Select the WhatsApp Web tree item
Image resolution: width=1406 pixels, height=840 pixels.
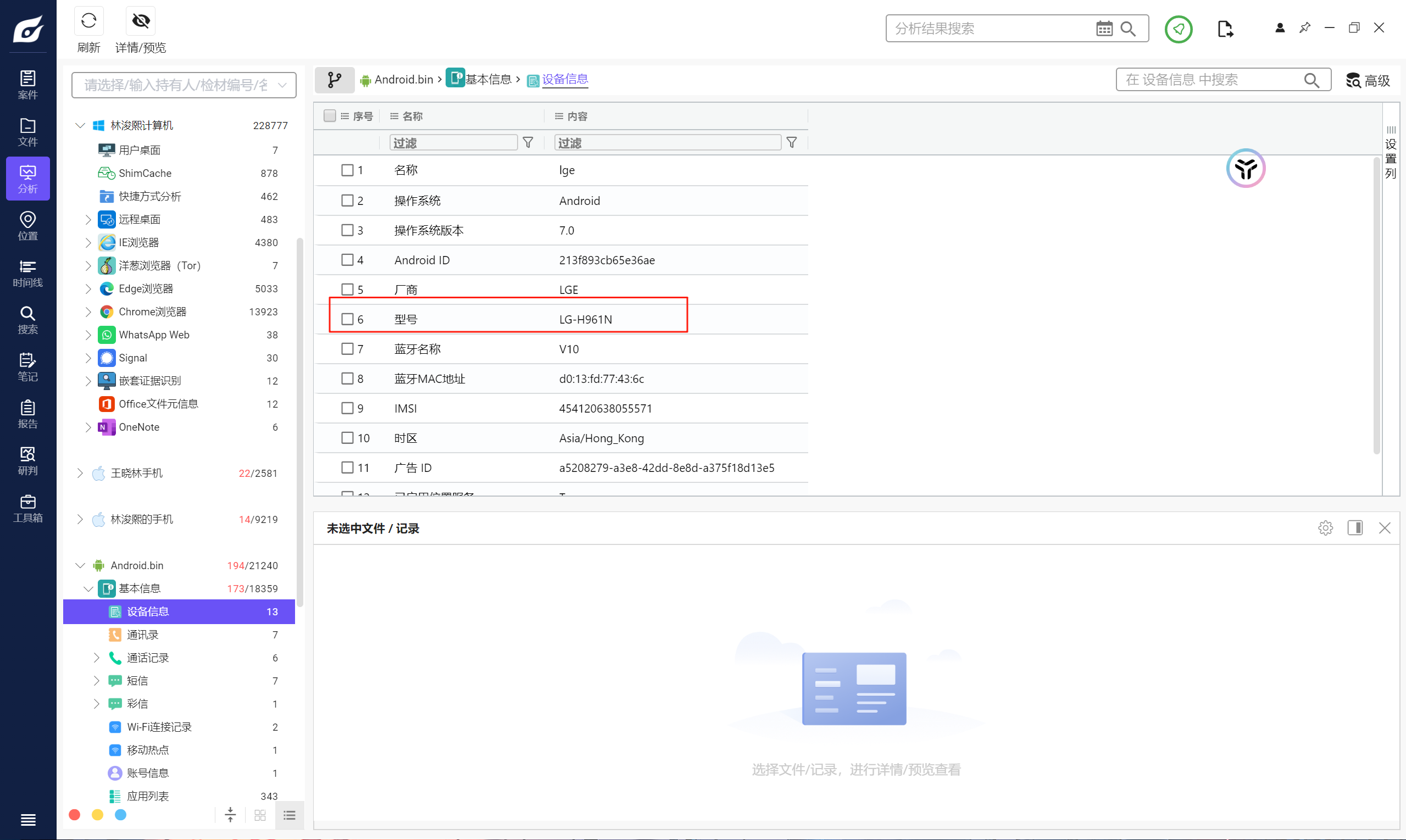pos(154,335)
